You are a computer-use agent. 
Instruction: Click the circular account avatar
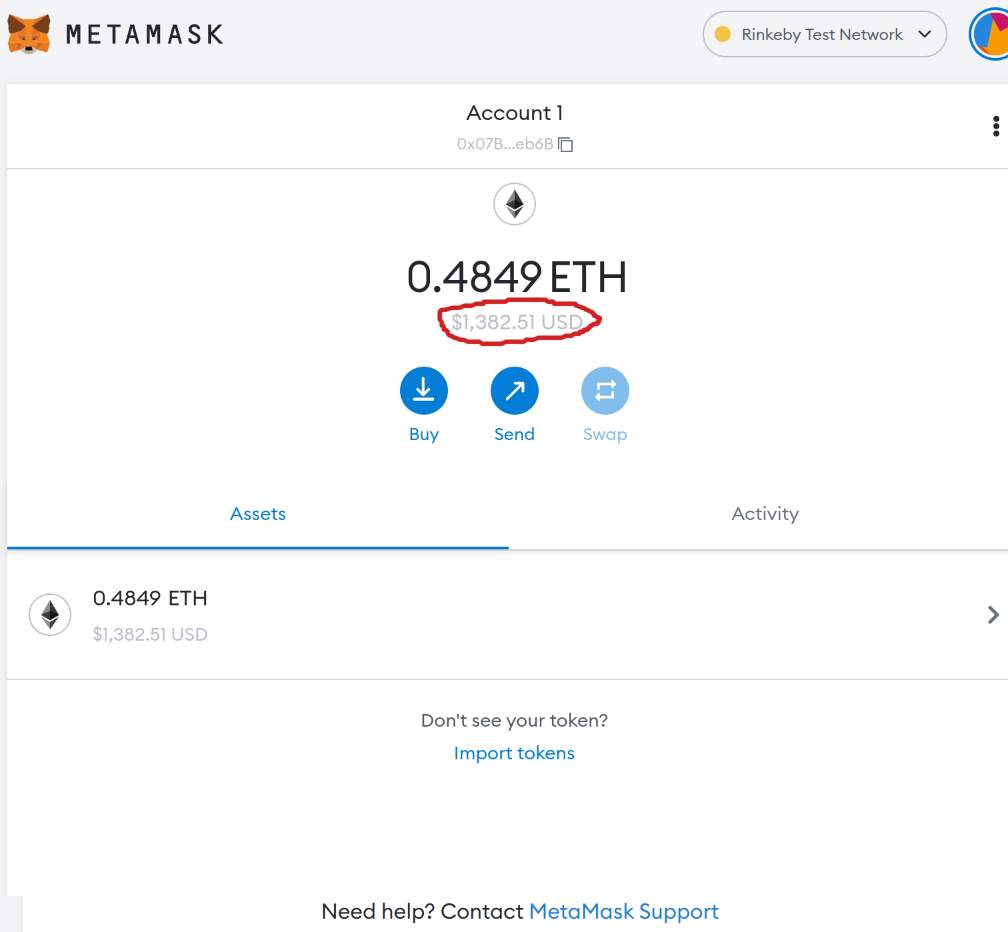point(993,33)
